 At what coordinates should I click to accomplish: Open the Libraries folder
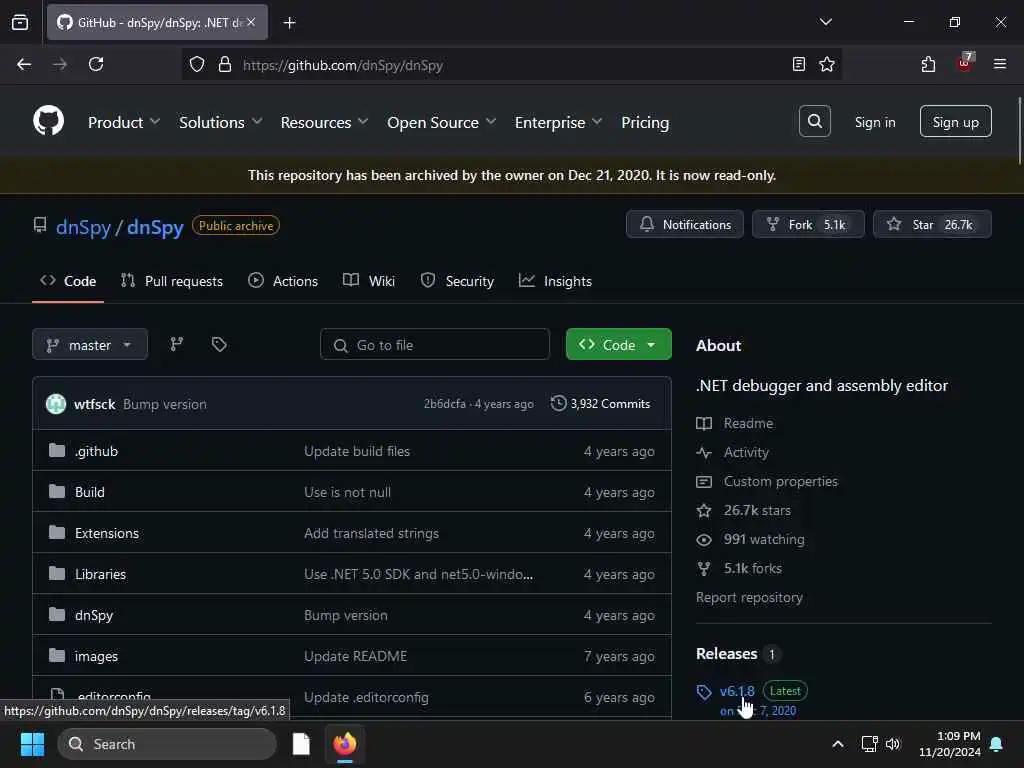pyautogui.click(x=100, y=574)
